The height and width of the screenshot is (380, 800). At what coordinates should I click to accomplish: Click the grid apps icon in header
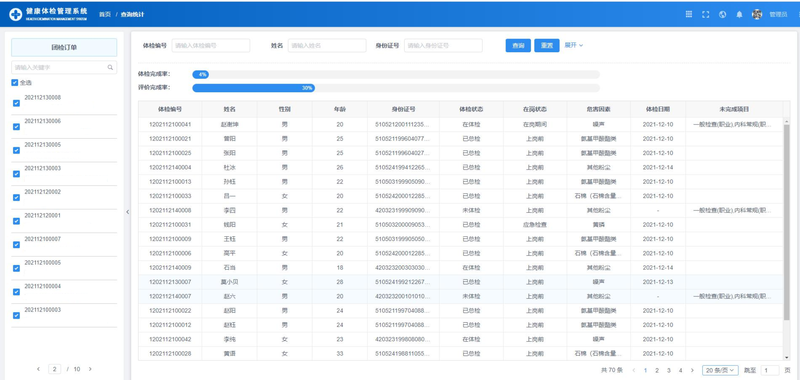pos(689,14)
